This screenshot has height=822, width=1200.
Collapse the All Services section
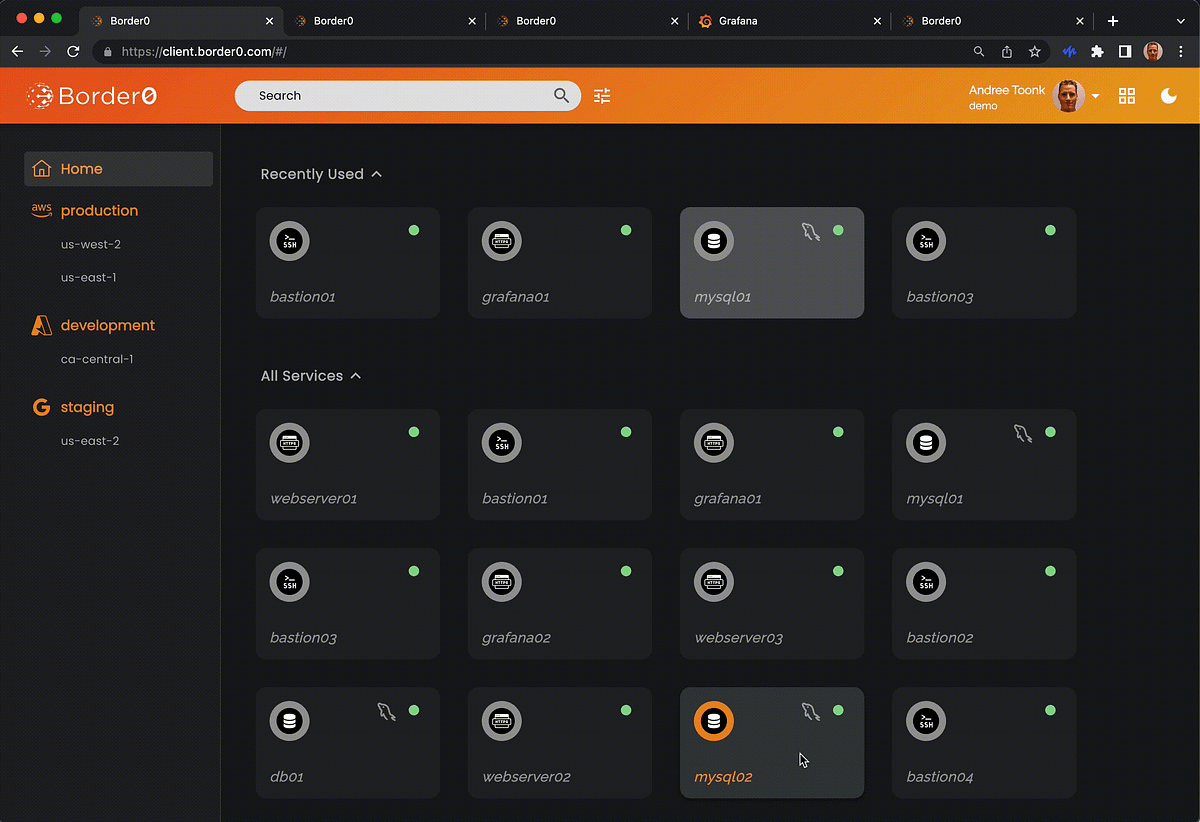[355, 375]
